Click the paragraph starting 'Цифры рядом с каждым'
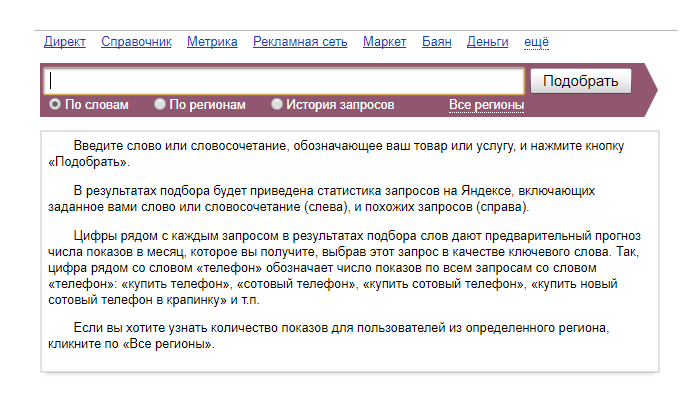 340,262
